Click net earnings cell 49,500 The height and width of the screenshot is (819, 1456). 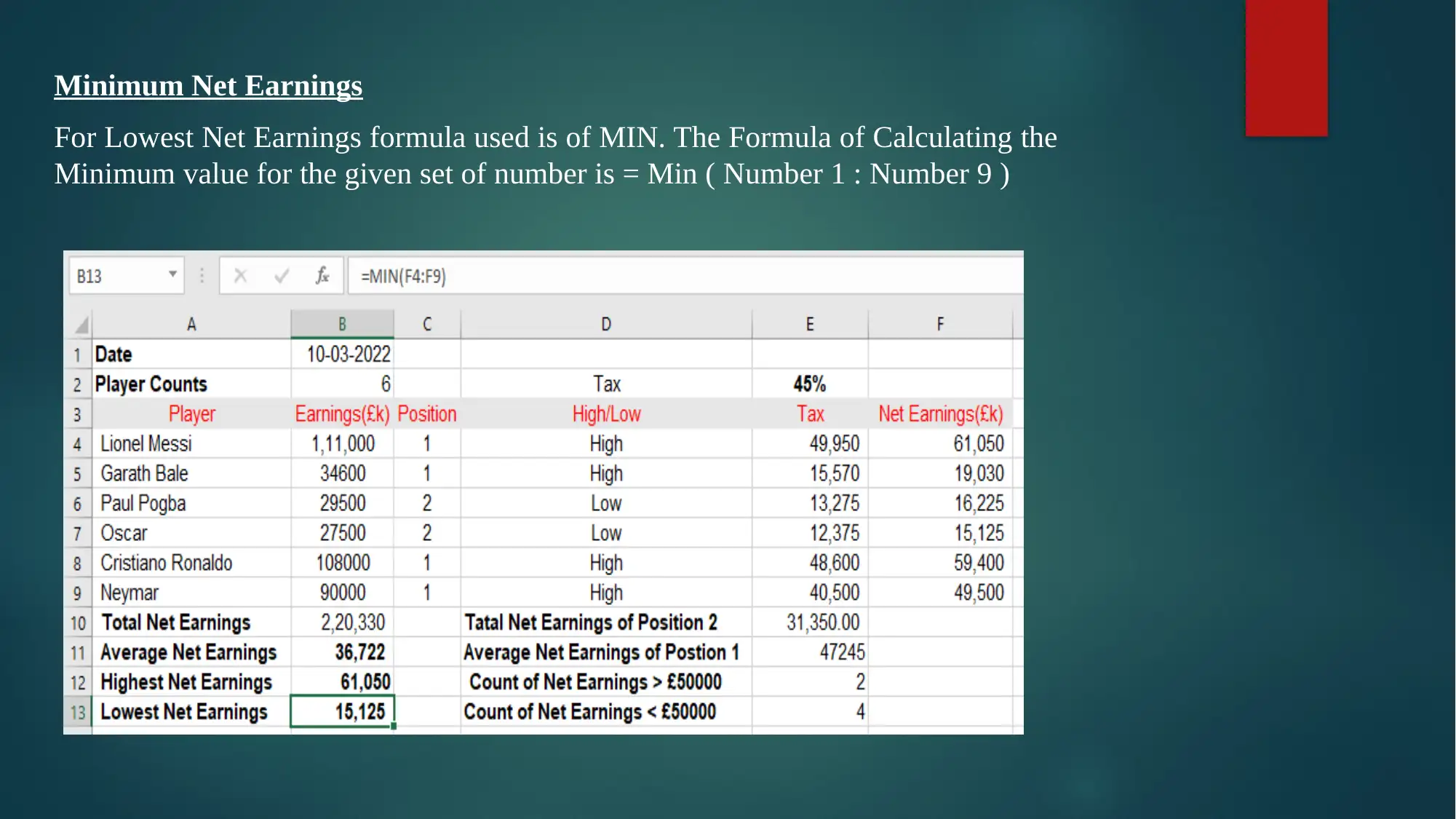pos(940,593)
